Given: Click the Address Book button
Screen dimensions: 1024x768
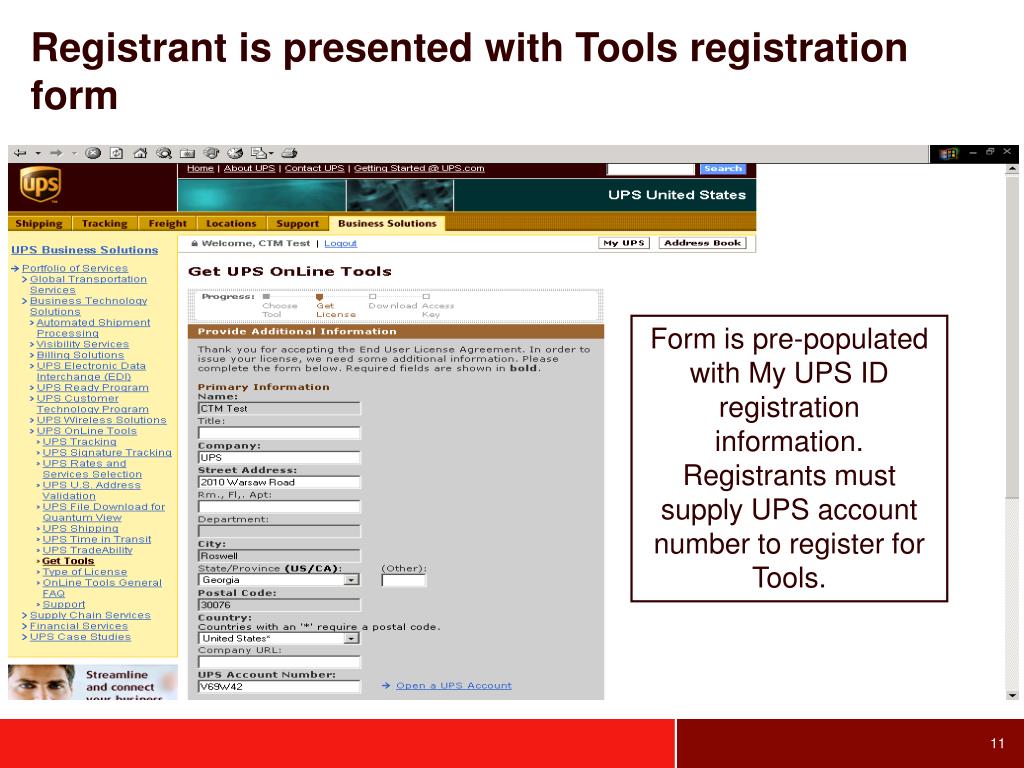Looking at the screenshot, I should pyautogui.click(x=702, y=243).
